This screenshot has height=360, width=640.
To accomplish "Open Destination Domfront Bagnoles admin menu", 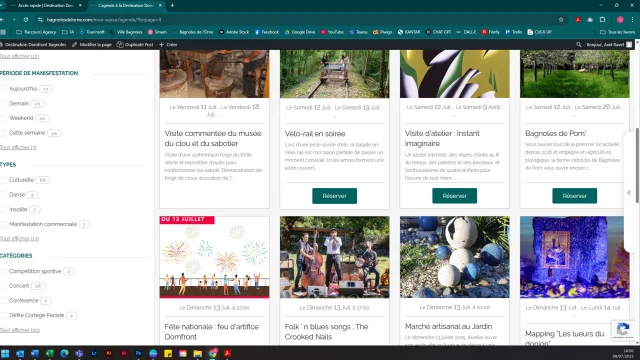I will pos(33,44).
